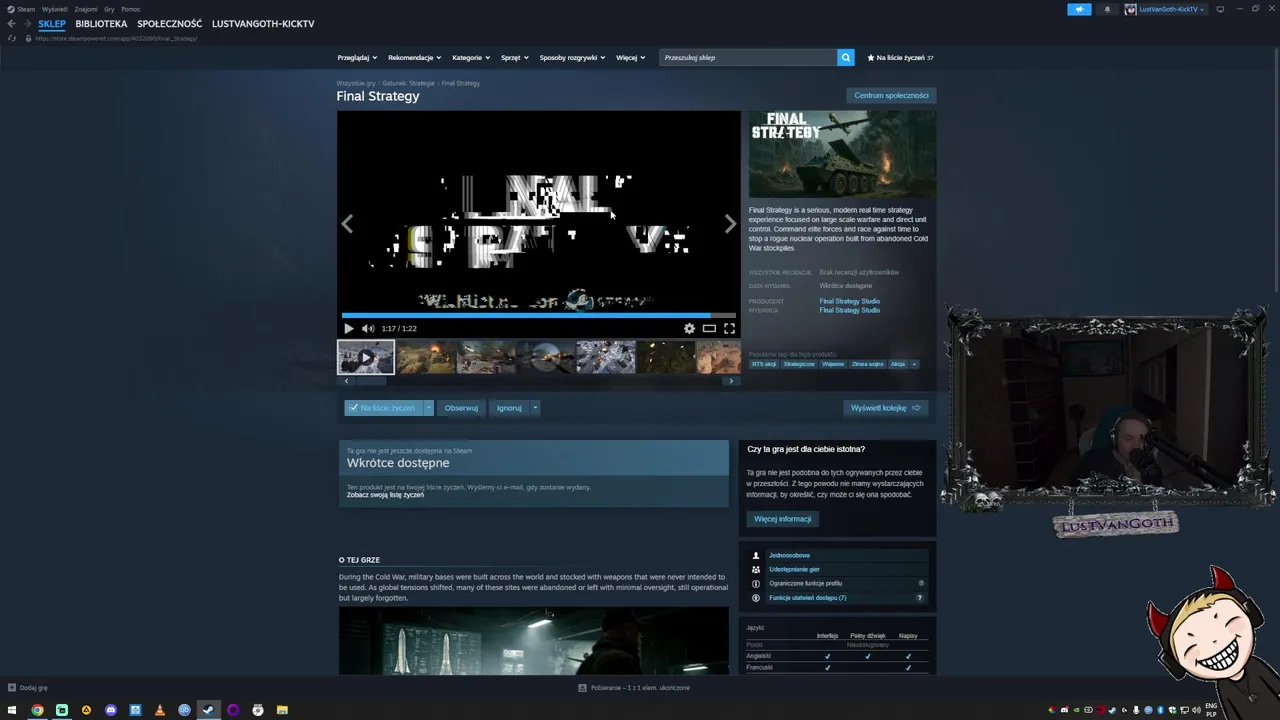This screenshot has height=720, width=1280.
Task: Open the Windows Start menu
Action: tap(12, 710)
